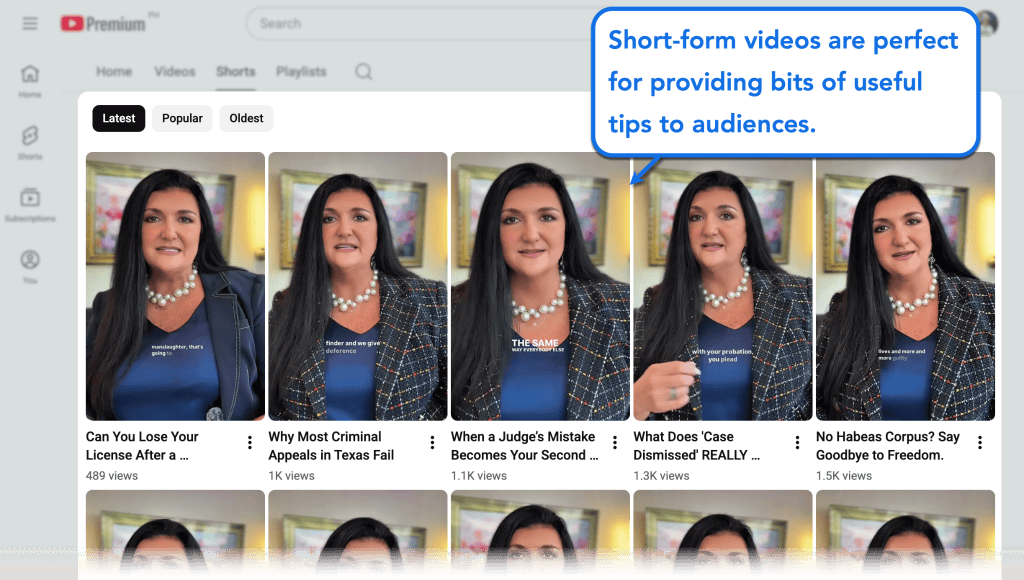Click title 'When a Judge's Mistake Becomes Your Second'
The height and width of the screenshot is (580, 1024).
click(524, 445)
